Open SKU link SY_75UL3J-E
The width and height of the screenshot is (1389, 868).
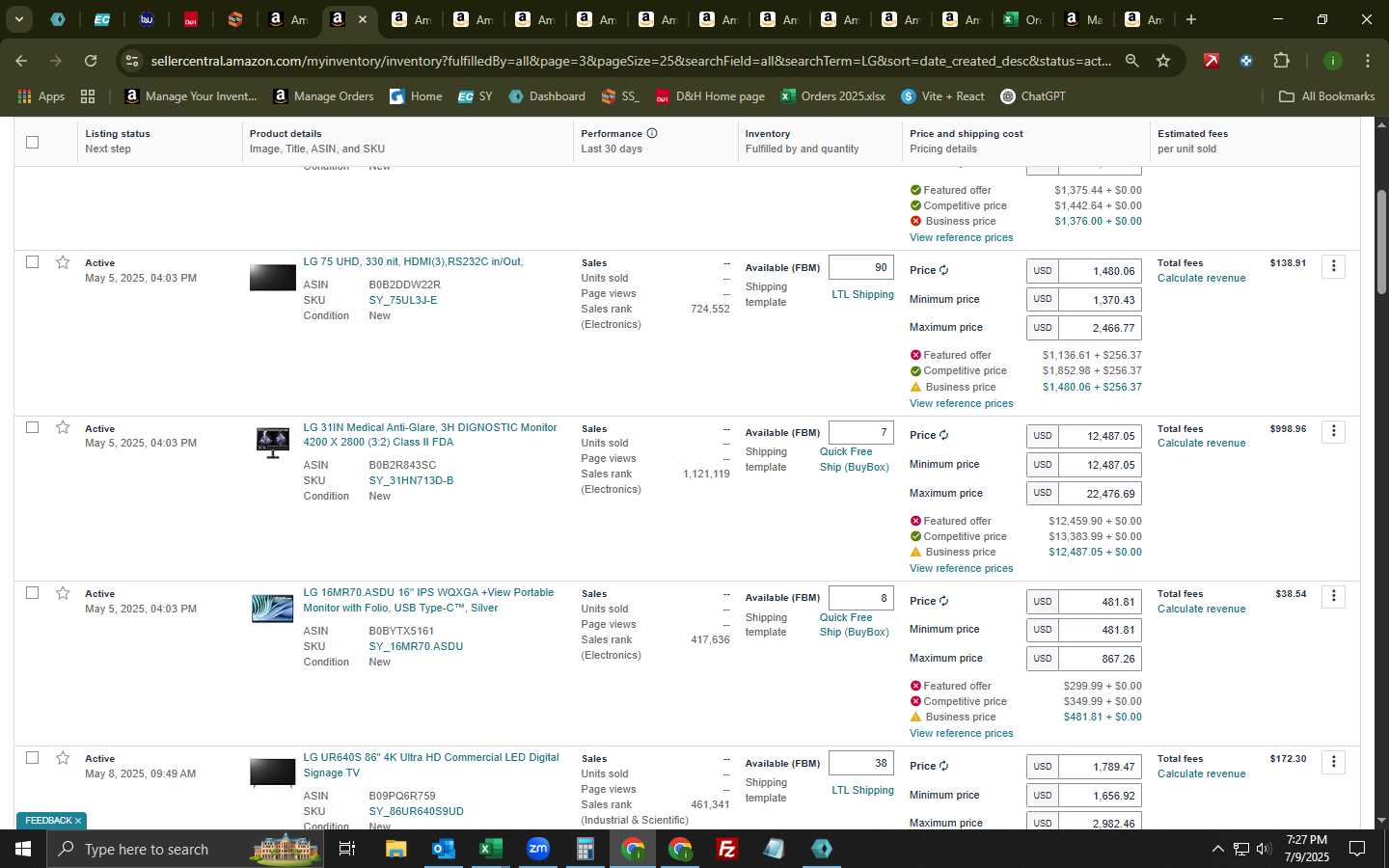403,300
